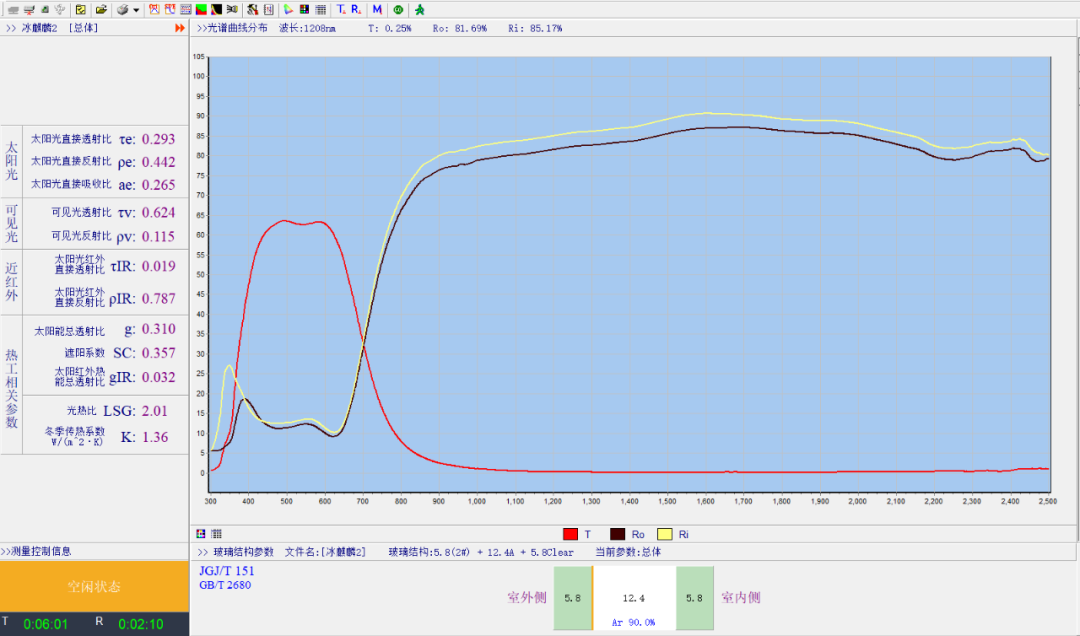Click the blue R reflectance toolbar icon
This screenshot has width=1080, height=636.
pyautogui.click(x=356, y=10)
